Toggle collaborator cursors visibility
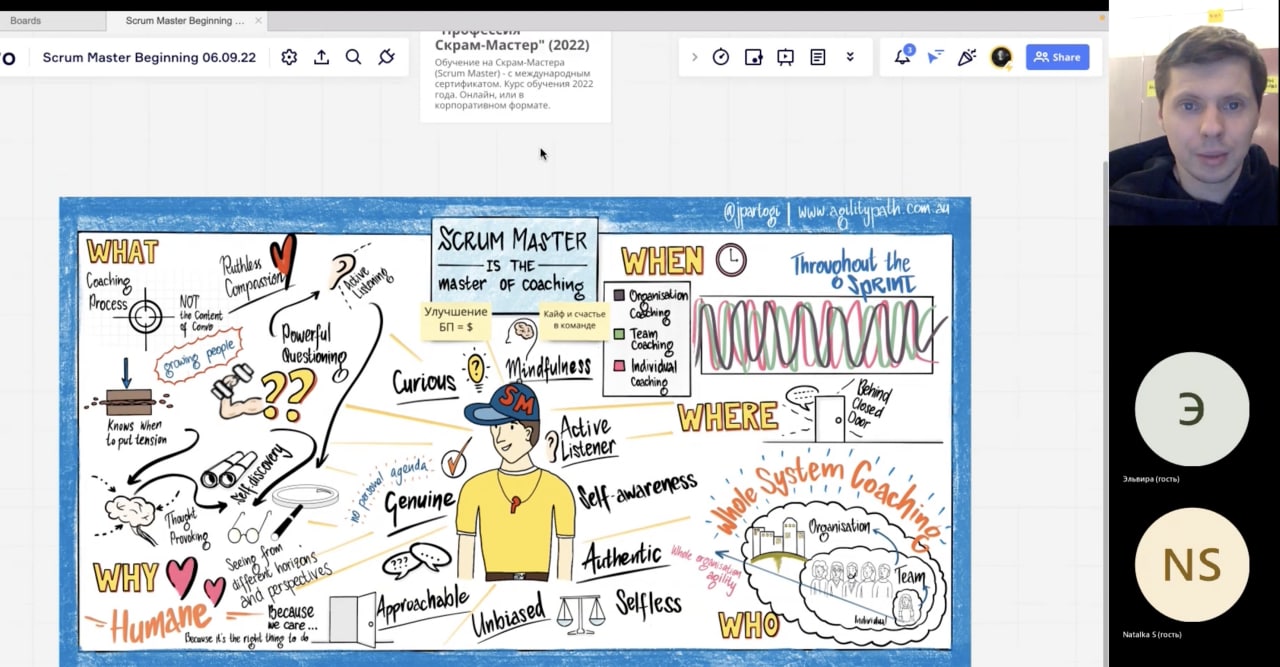This screenshot has height=667, width=1280. [934, 57]
